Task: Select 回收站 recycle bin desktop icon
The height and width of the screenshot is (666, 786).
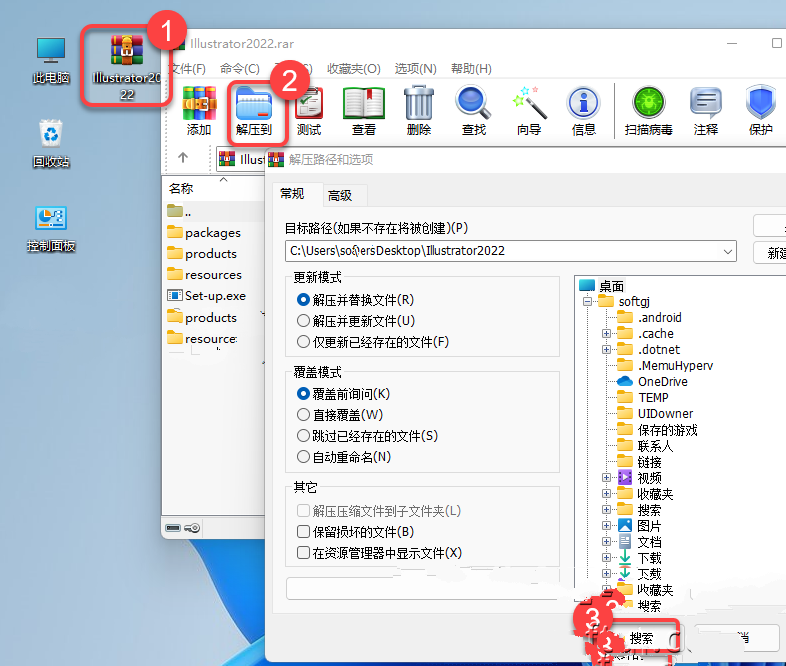Action: coord(51,144)
